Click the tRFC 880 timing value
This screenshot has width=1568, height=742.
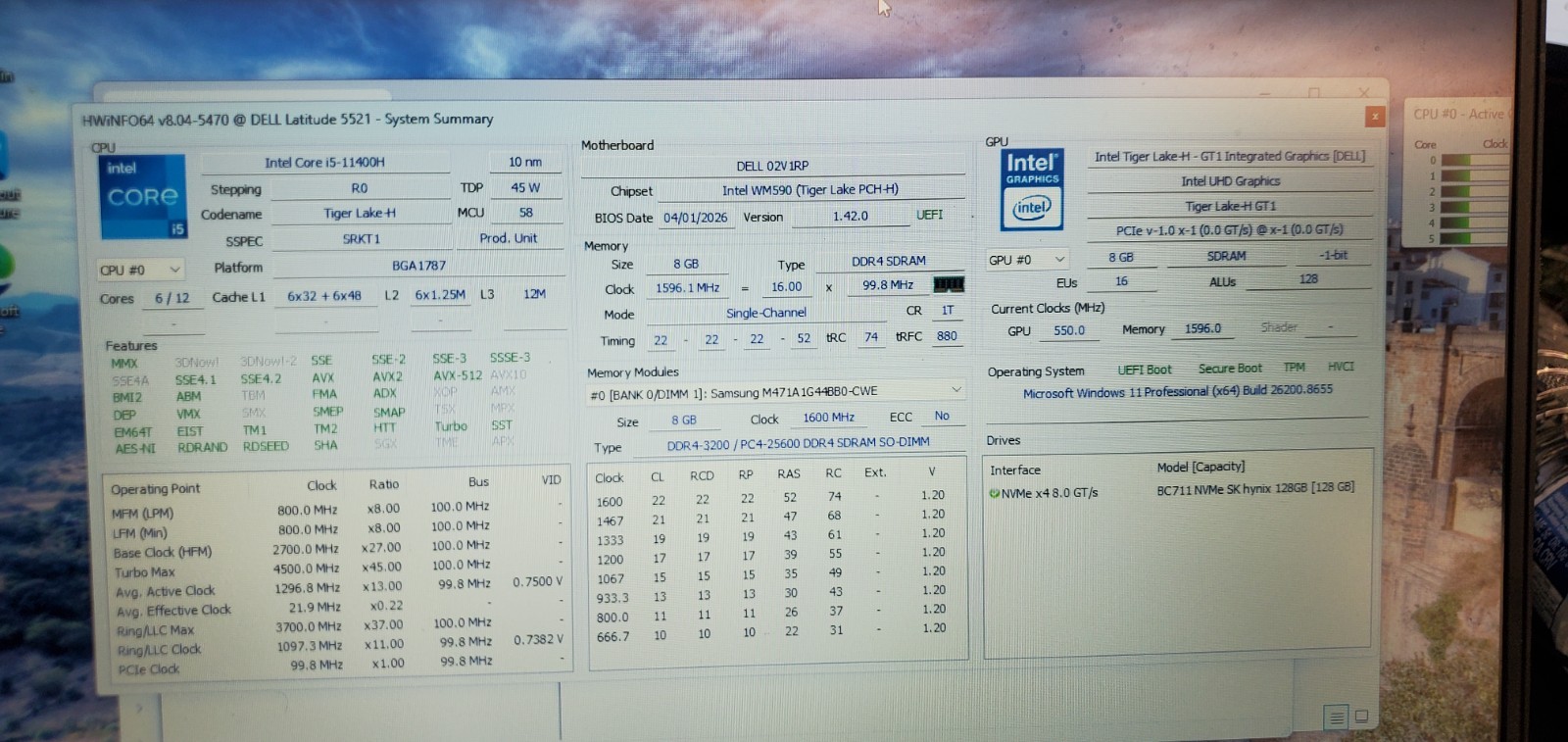[x=946, y=335]
